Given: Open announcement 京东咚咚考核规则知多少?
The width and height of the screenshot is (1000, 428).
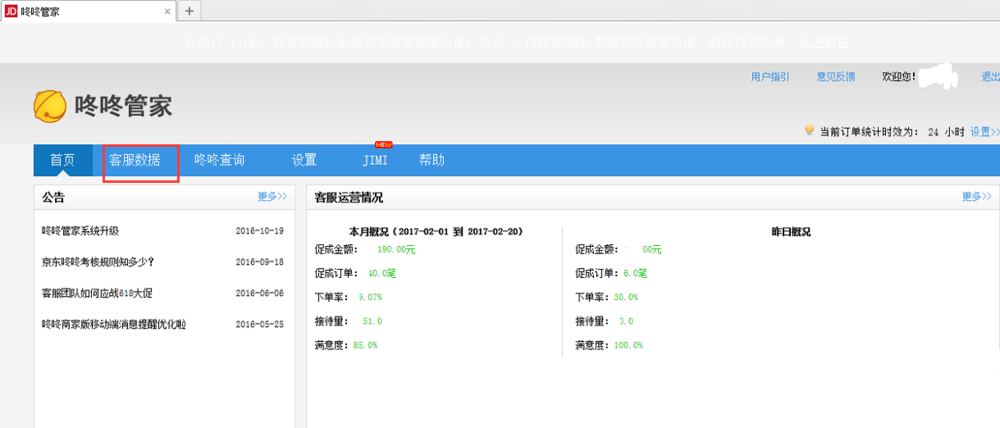Looking at the screenshot, I should point(98,262).
